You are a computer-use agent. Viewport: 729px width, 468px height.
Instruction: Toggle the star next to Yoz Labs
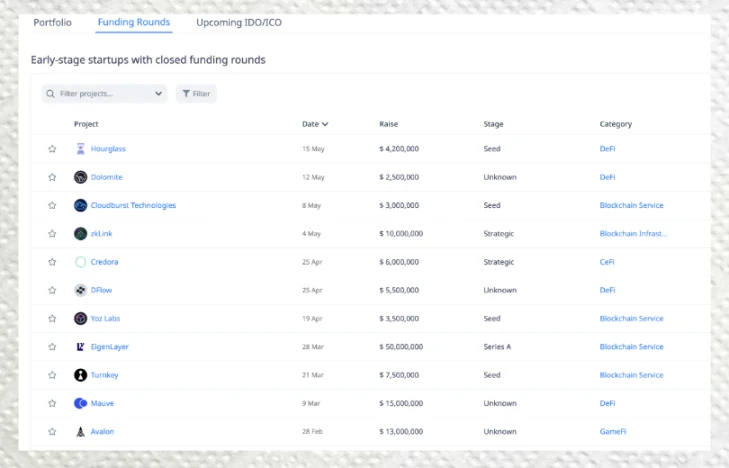pos(52,318)
